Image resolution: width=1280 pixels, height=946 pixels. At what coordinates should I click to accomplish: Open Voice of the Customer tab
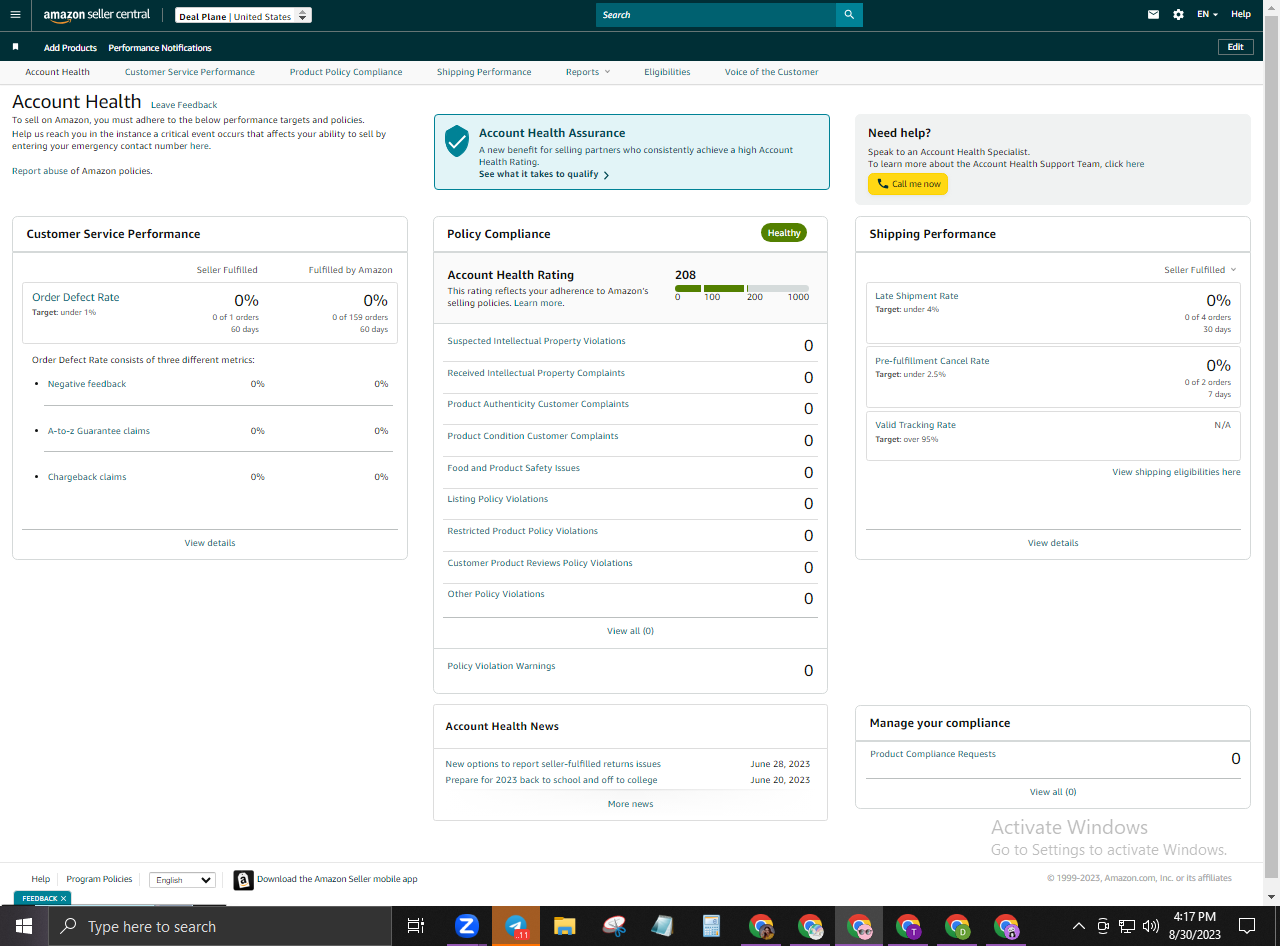pos(771,72)
